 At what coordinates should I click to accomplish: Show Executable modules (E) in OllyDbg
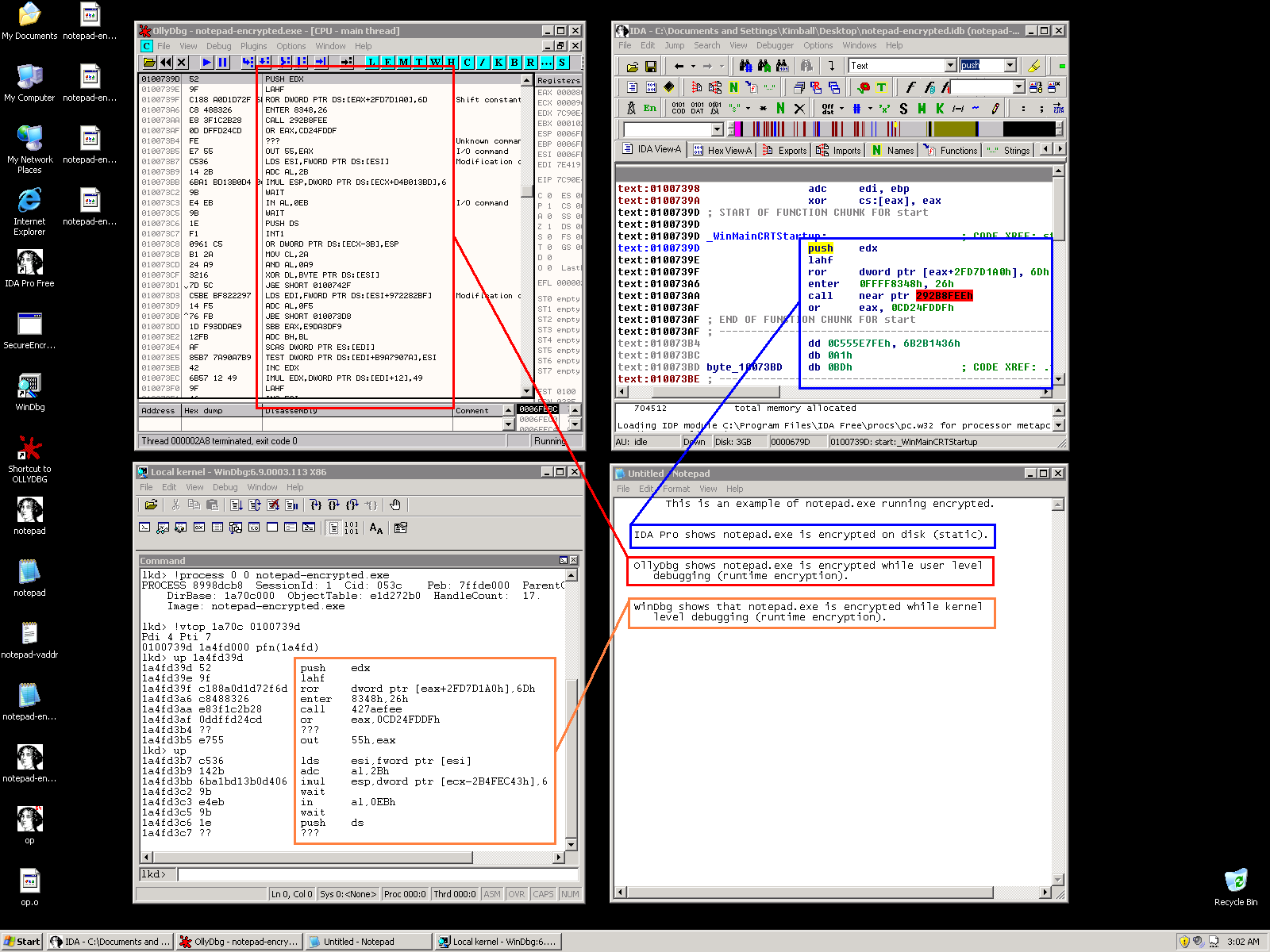point(388,62)
